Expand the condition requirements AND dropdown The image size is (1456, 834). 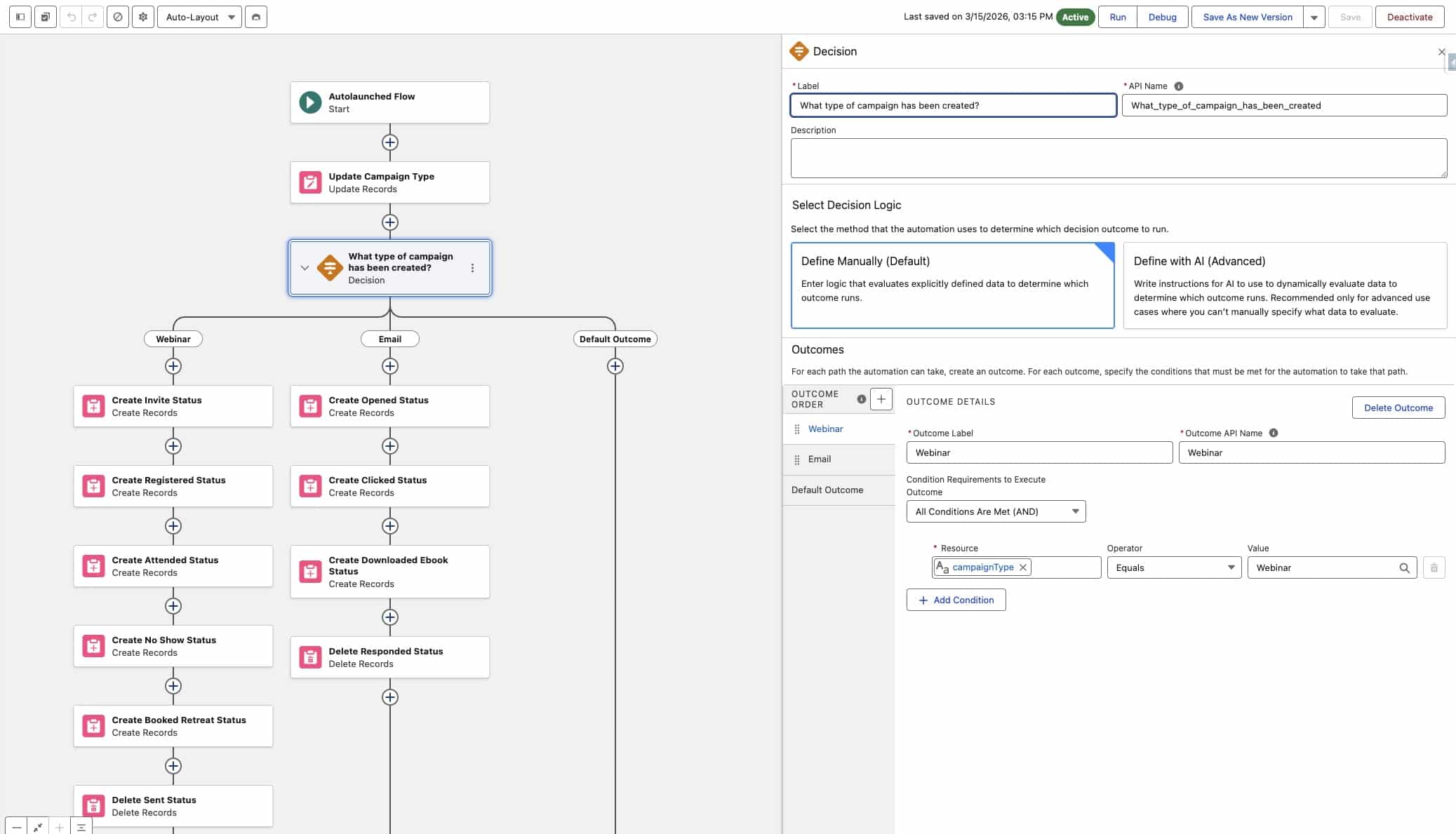(x=995, y=511)
